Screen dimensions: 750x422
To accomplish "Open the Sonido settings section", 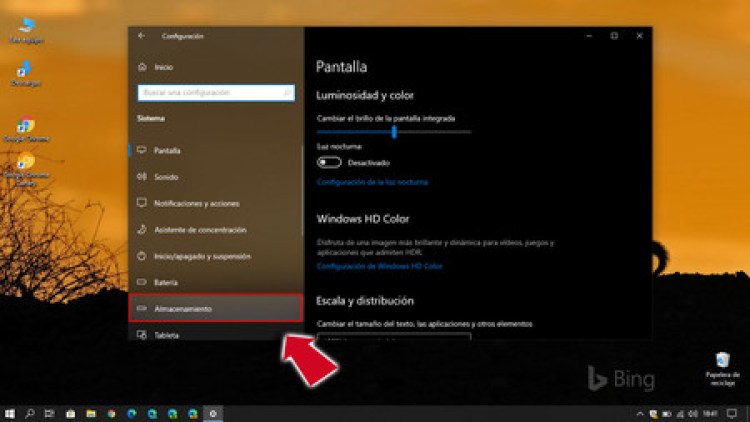I will click(x=166, y=177).
